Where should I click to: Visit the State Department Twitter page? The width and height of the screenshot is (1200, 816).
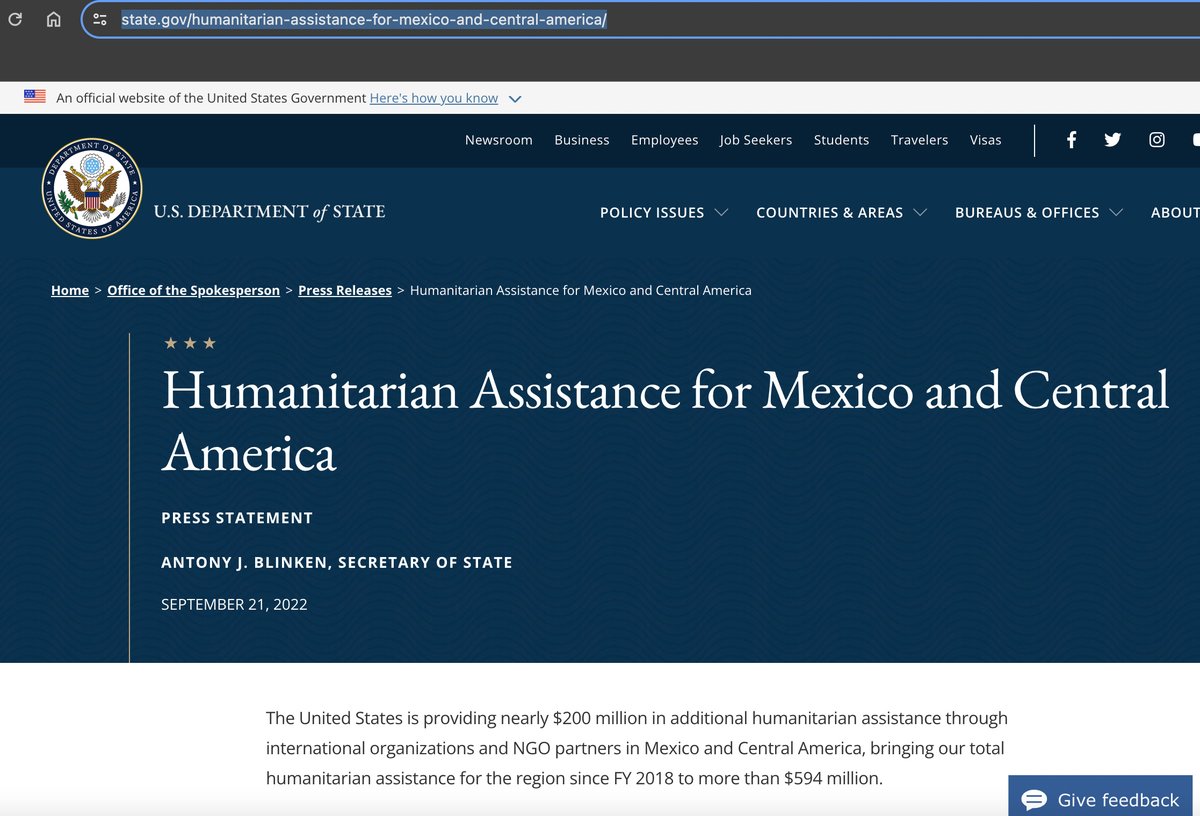[1113, 140]
